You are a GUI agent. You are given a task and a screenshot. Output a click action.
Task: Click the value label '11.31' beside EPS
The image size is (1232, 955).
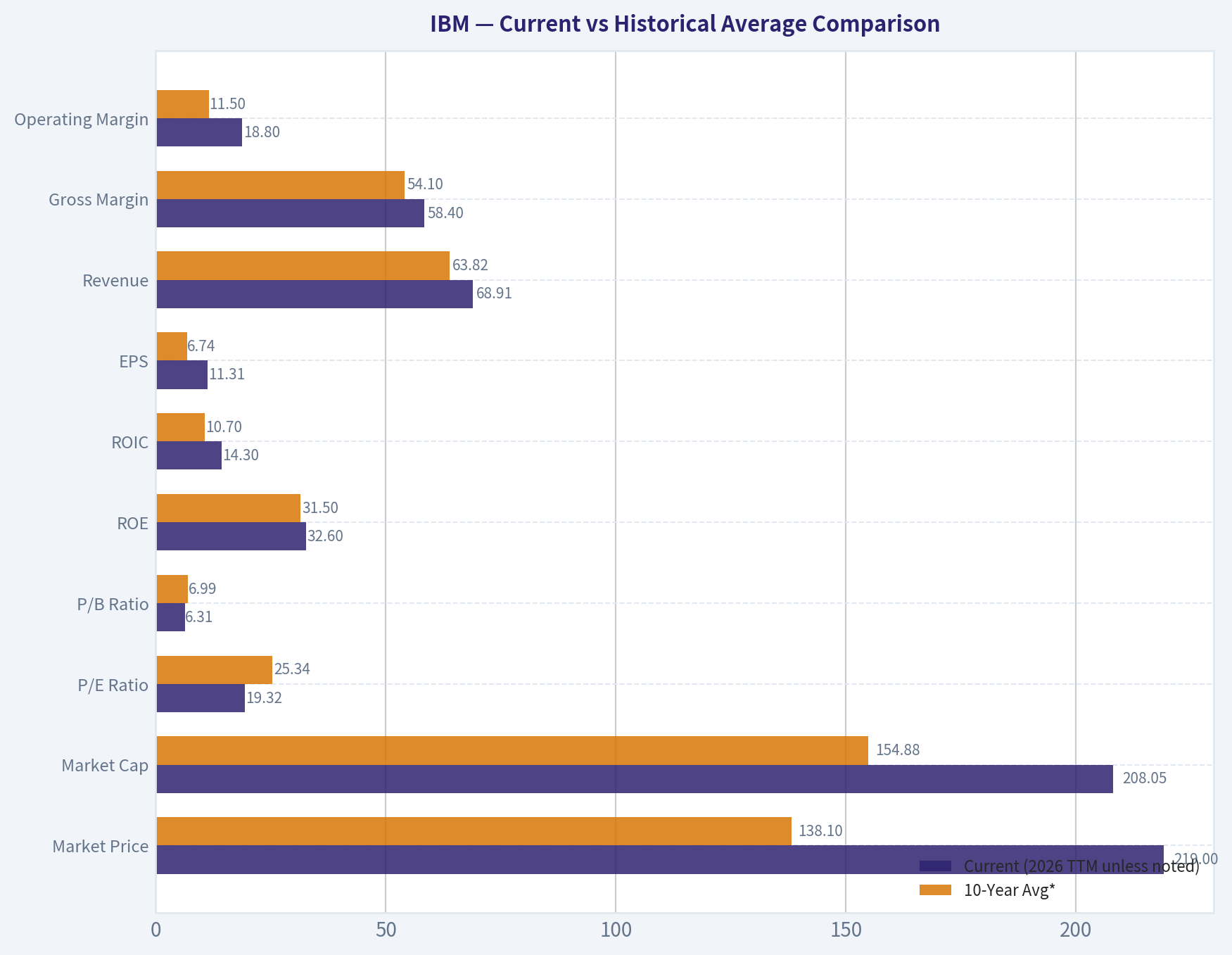[x=227, y=374]
